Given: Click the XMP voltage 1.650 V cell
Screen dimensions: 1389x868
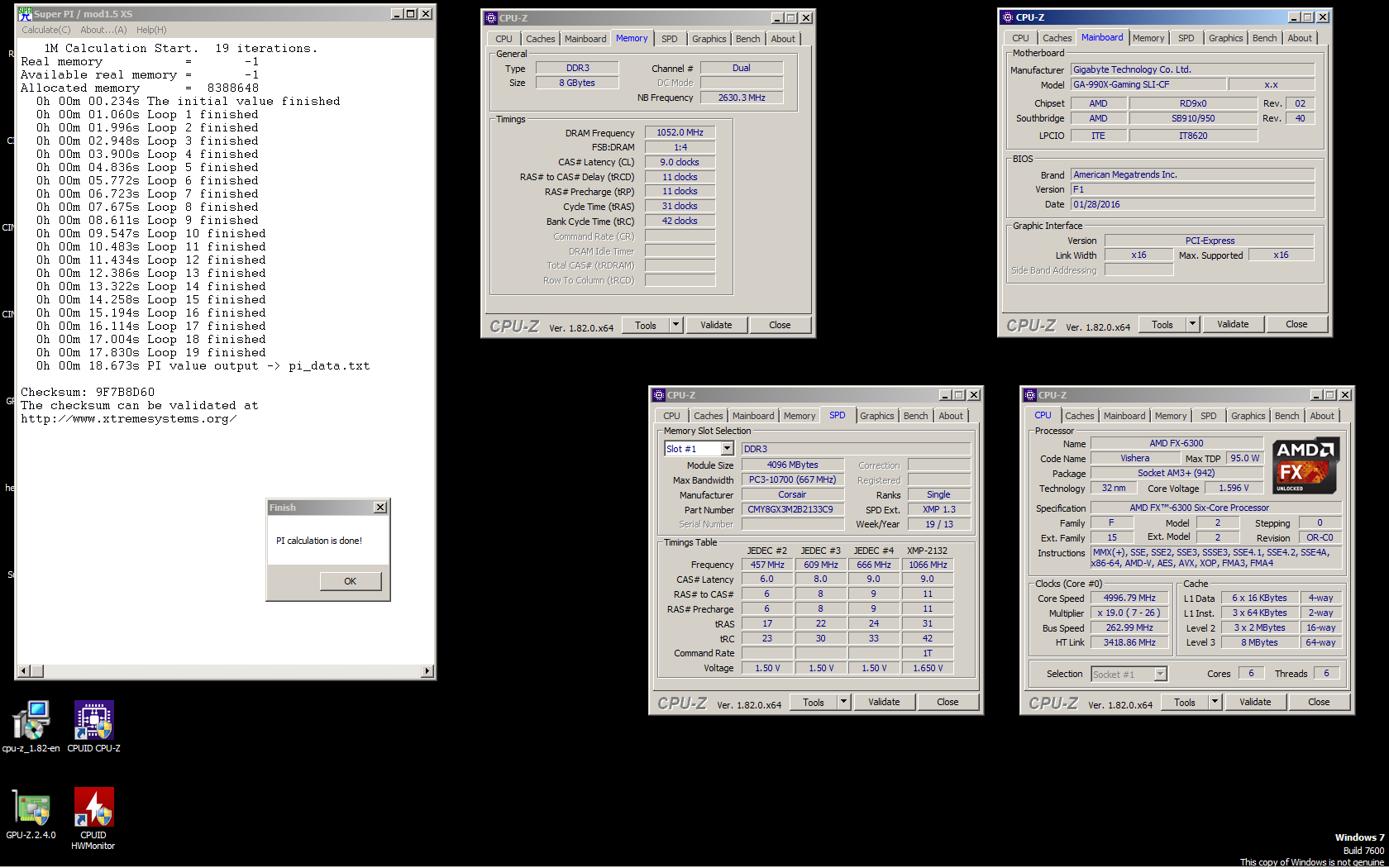Looking at the screenshot, I should tap(928, 668).
